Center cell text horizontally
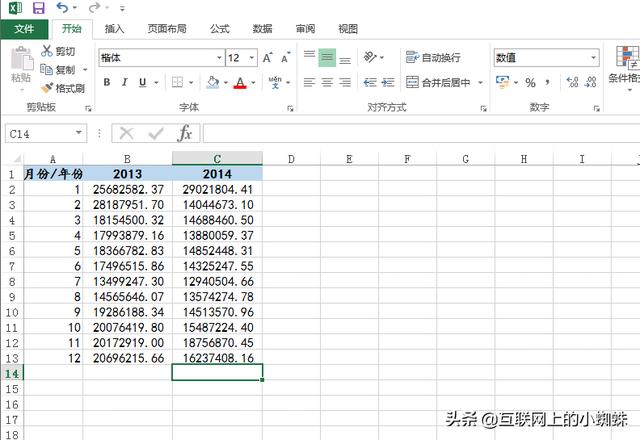 pos(327,82)
